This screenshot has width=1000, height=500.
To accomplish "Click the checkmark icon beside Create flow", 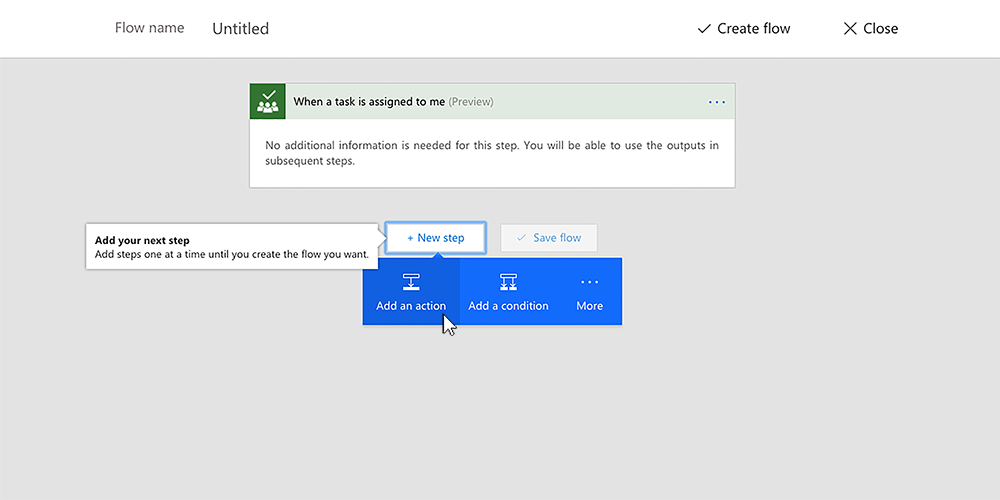I will pyautogui.click(x=704, y=29).
